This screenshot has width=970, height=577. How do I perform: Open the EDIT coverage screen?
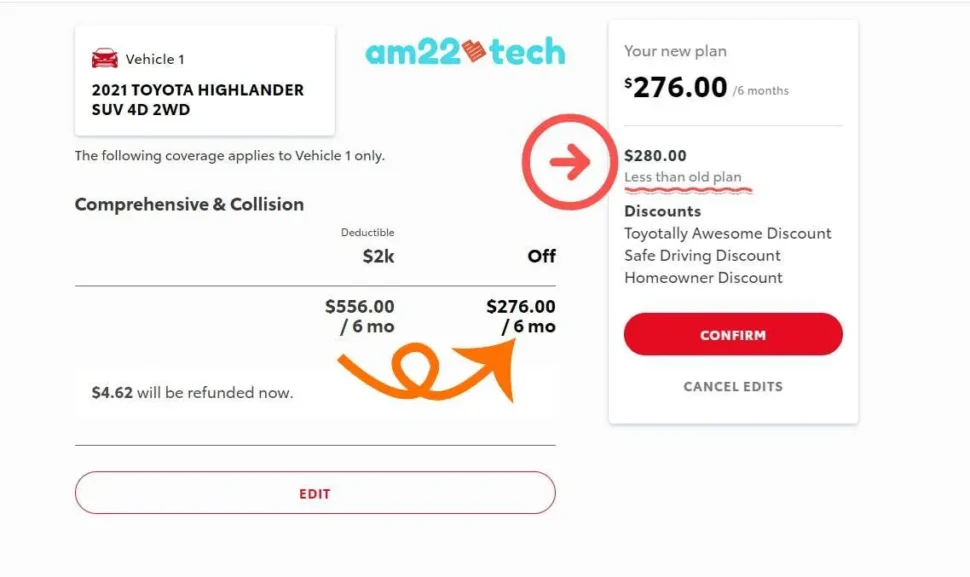tap(315, 493)
